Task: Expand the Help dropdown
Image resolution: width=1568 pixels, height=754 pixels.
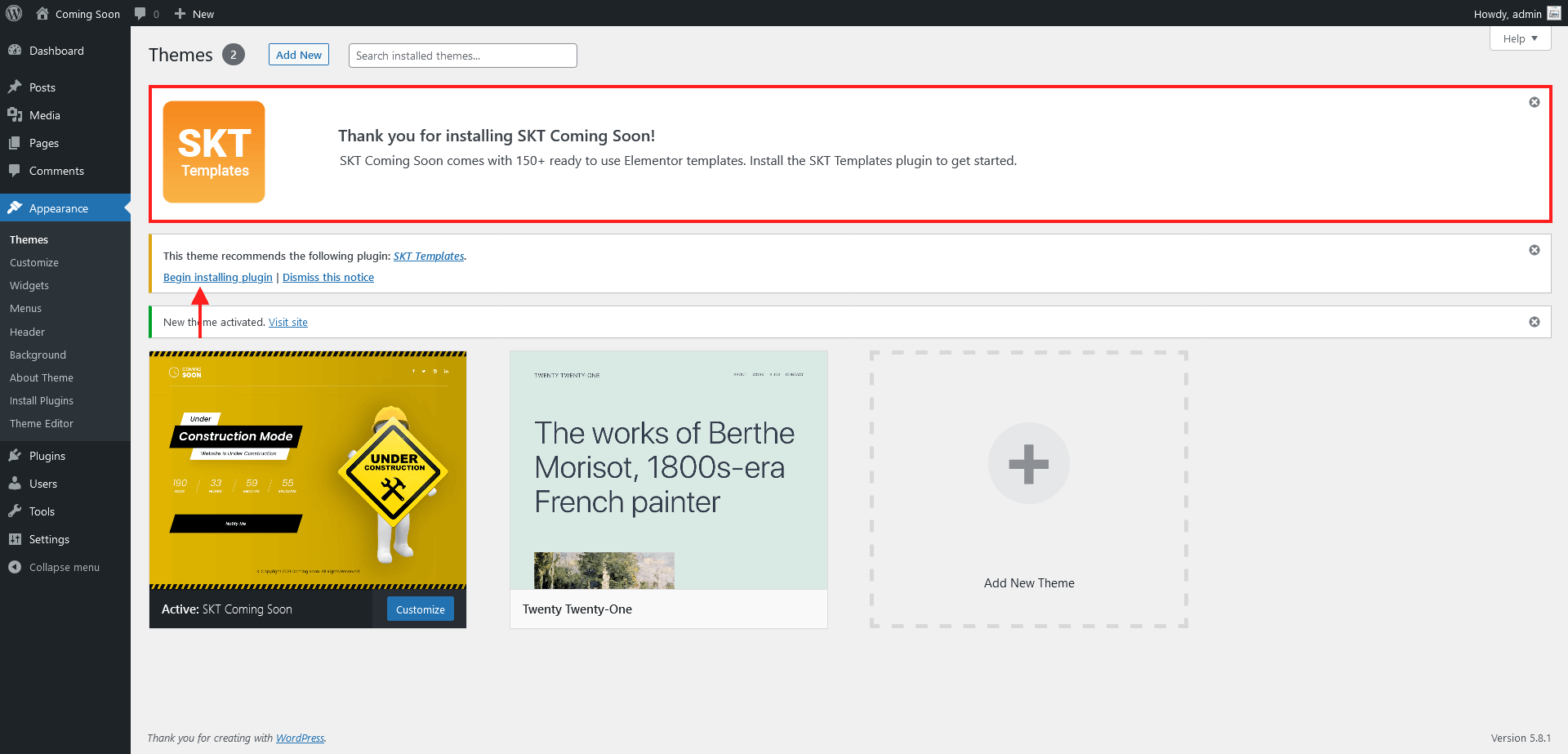Action: (x=1520, y=38)
